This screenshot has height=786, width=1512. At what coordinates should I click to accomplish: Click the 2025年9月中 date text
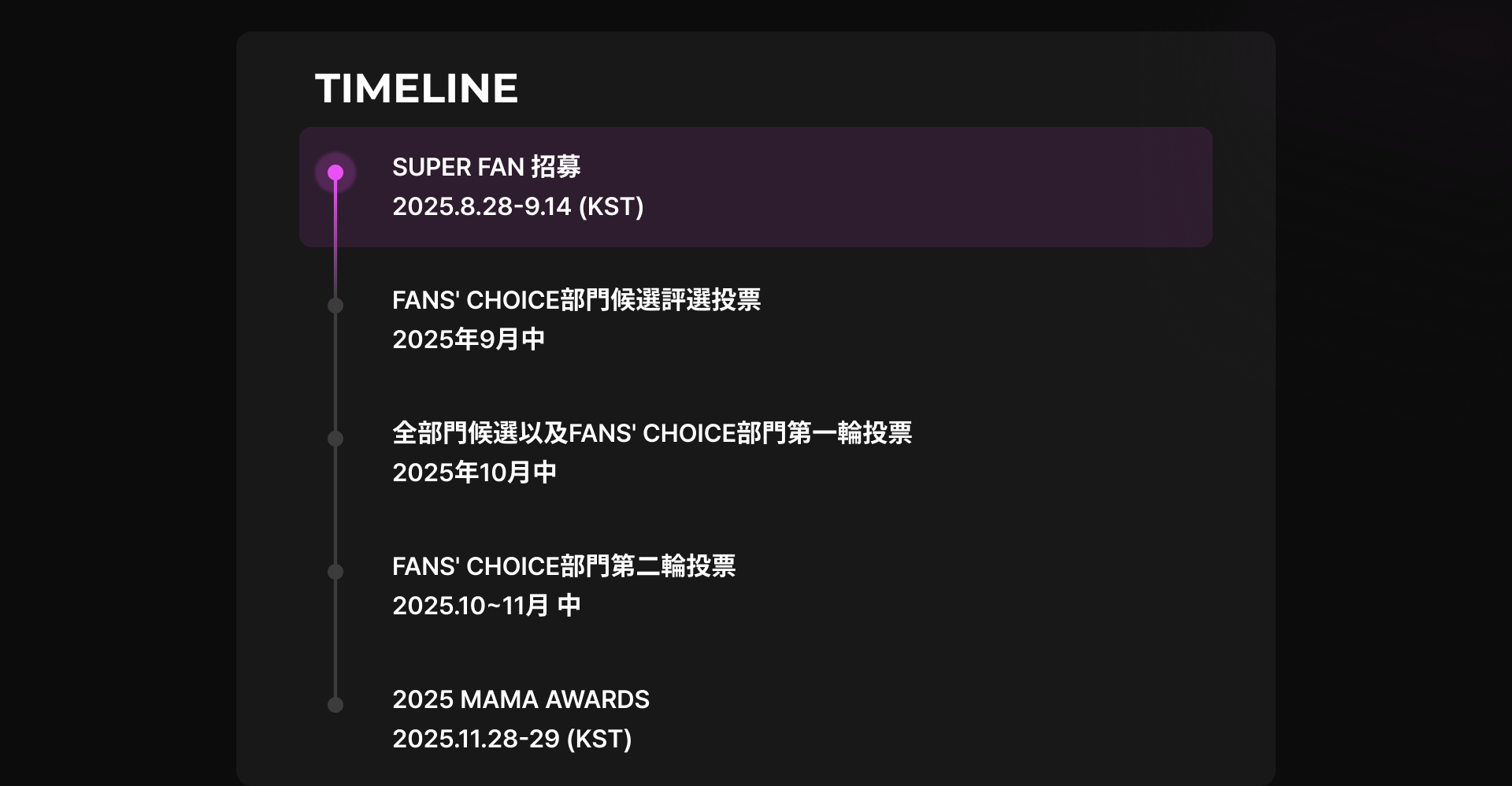click(x=469, y=339)
